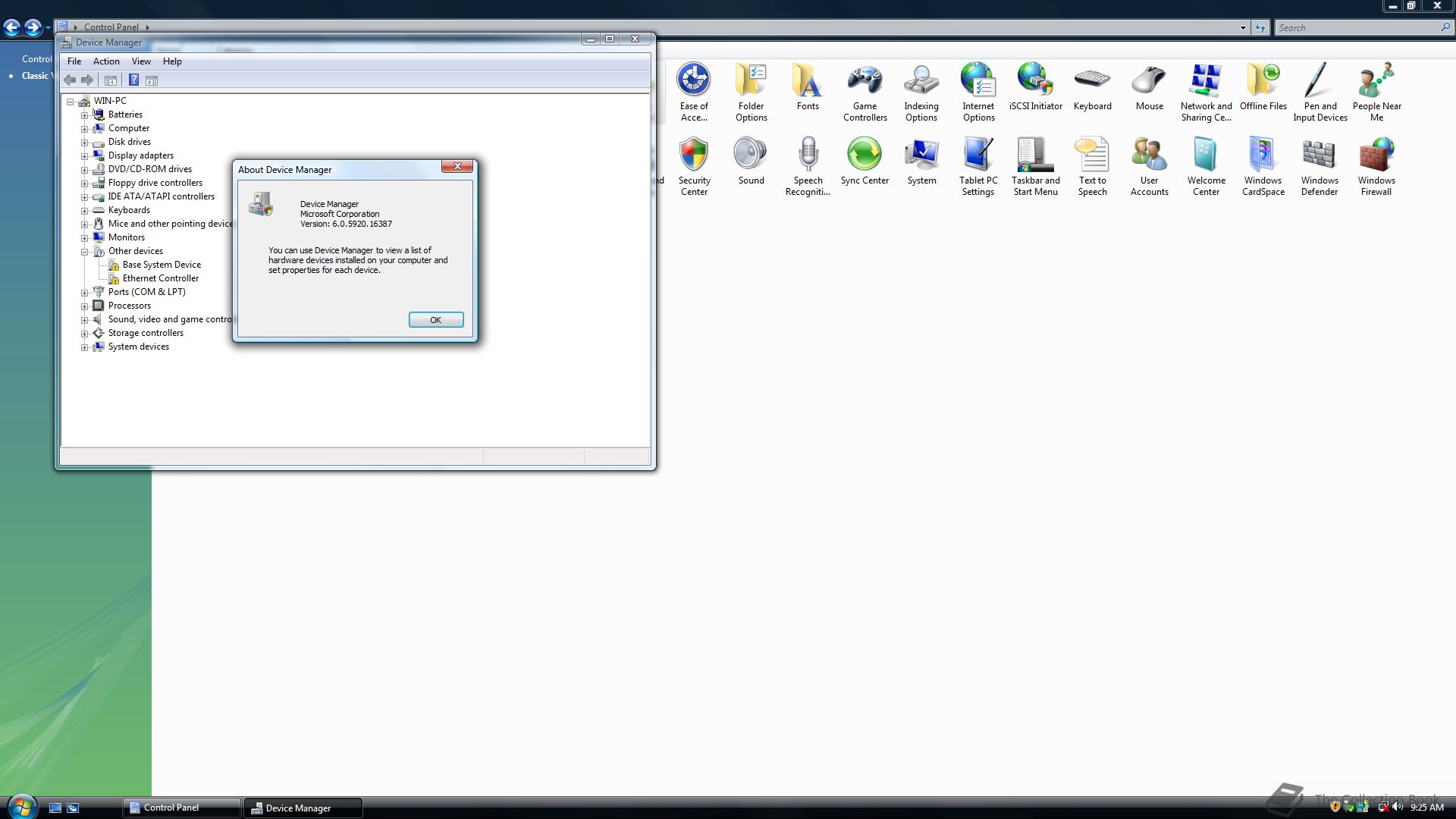Click the Device Manager Forward arrow
1456x819 pixels.
click(87, 80)
